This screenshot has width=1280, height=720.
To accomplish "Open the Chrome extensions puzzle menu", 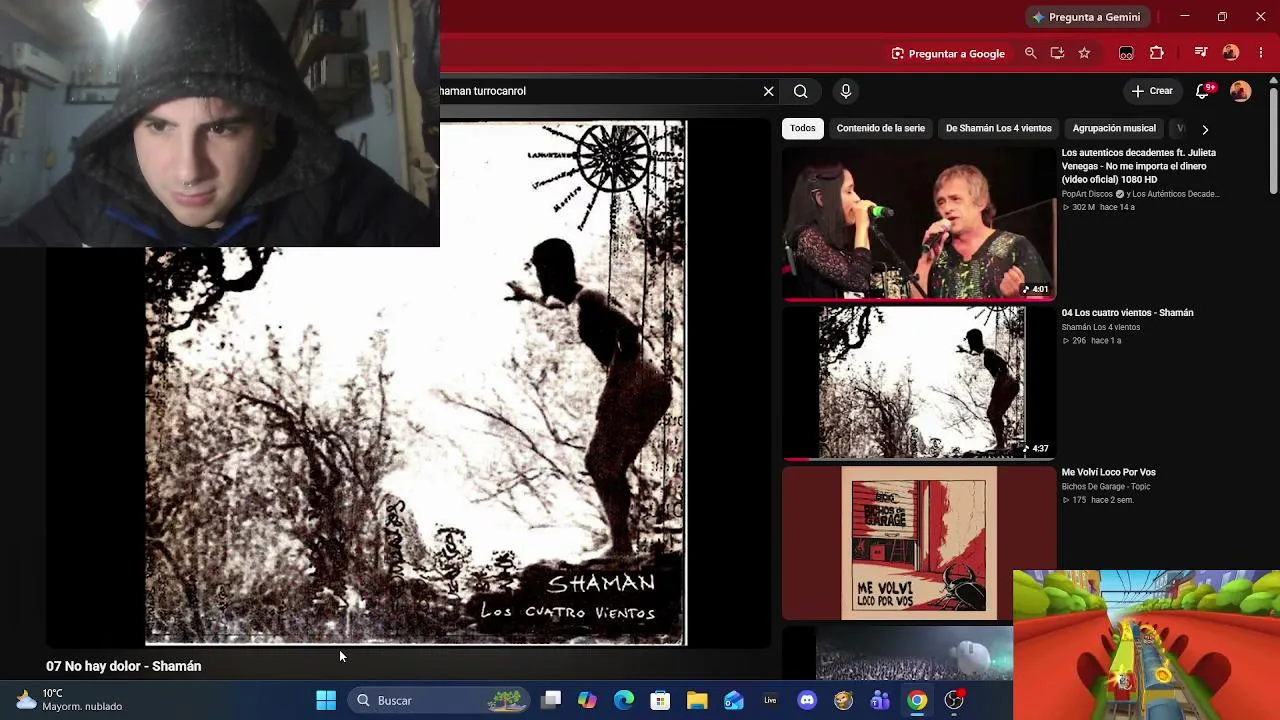I will pos(1157,53).
